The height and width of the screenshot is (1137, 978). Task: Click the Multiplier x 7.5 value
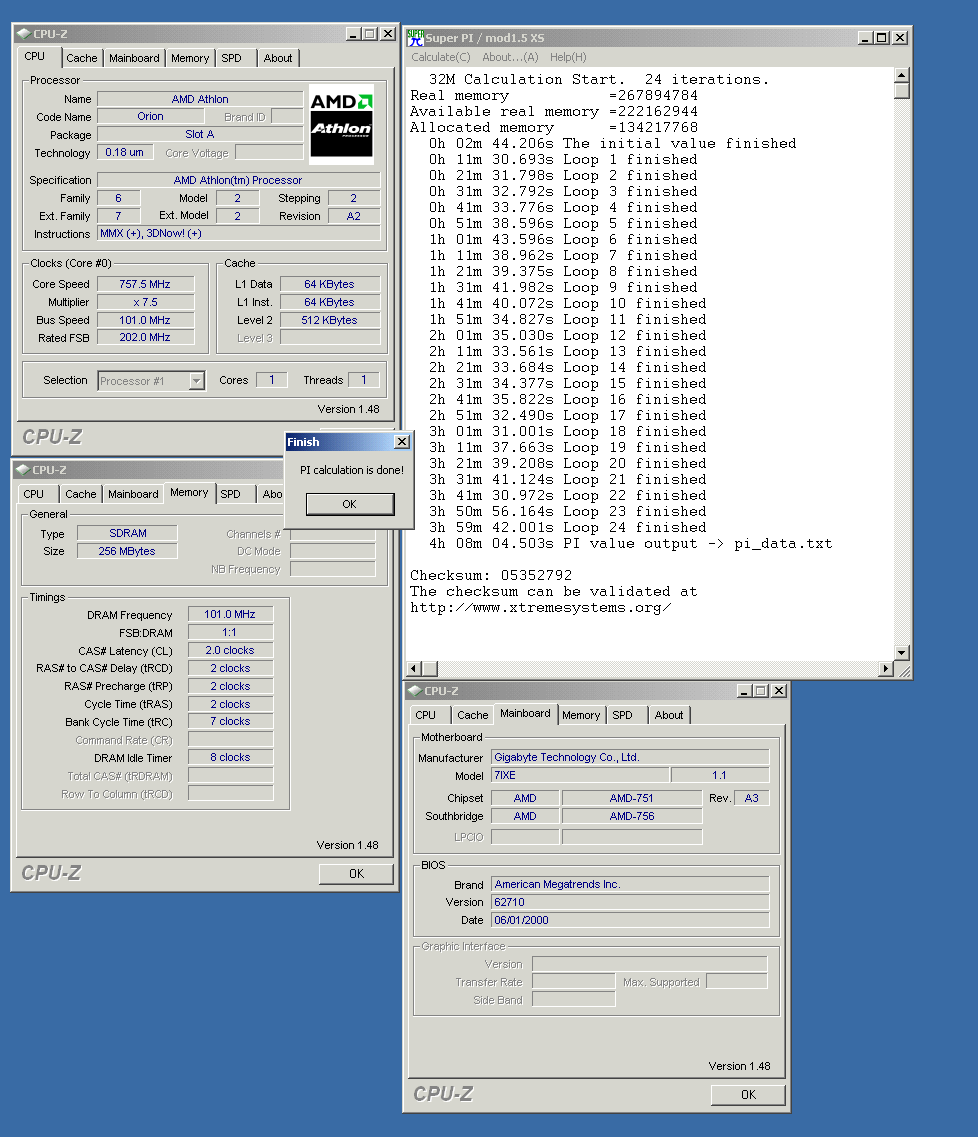pyautogui.click(x=145, y=302)
